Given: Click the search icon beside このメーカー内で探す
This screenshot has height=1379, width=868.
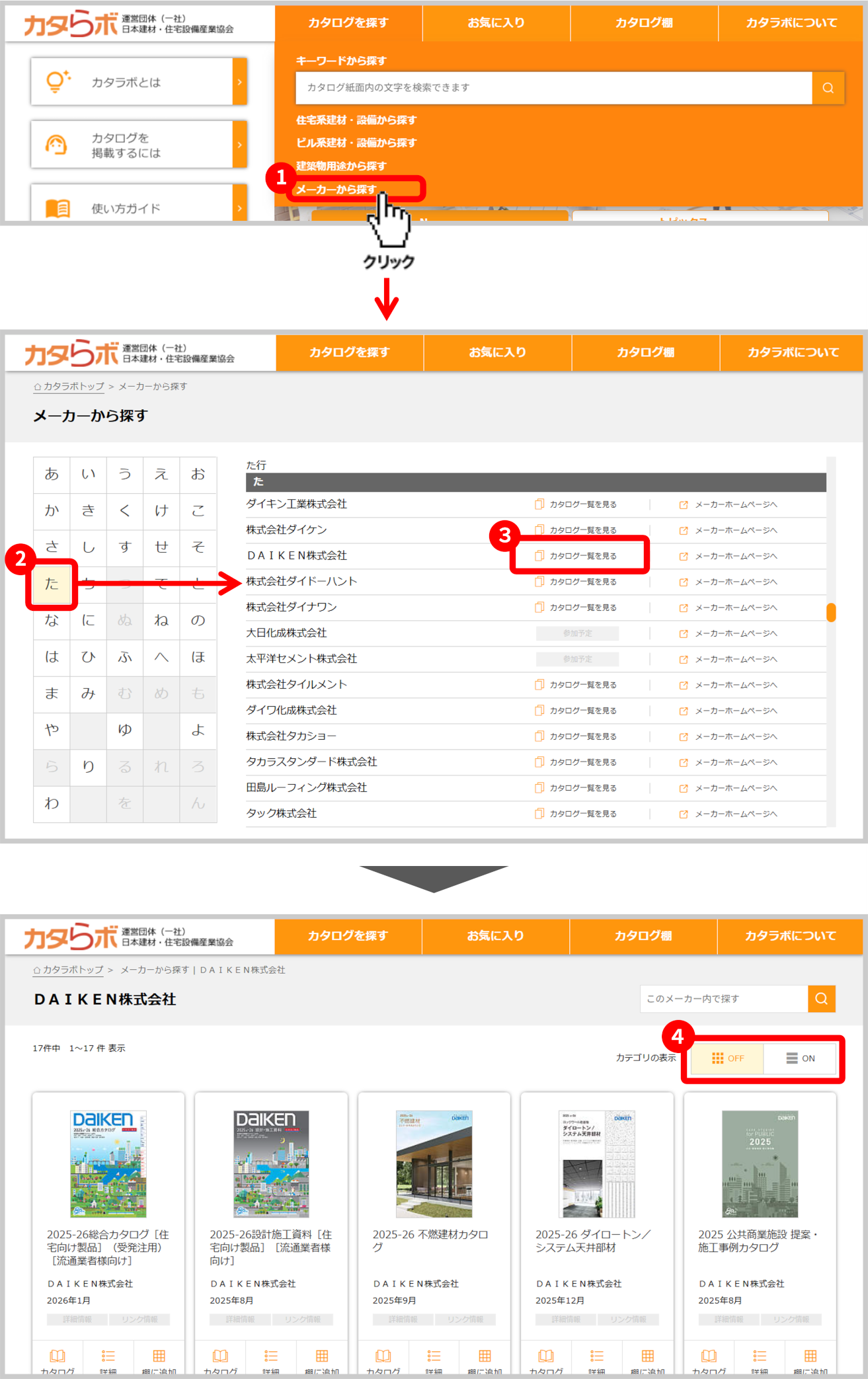Looking at the screenshot, I should coord(821,999).
